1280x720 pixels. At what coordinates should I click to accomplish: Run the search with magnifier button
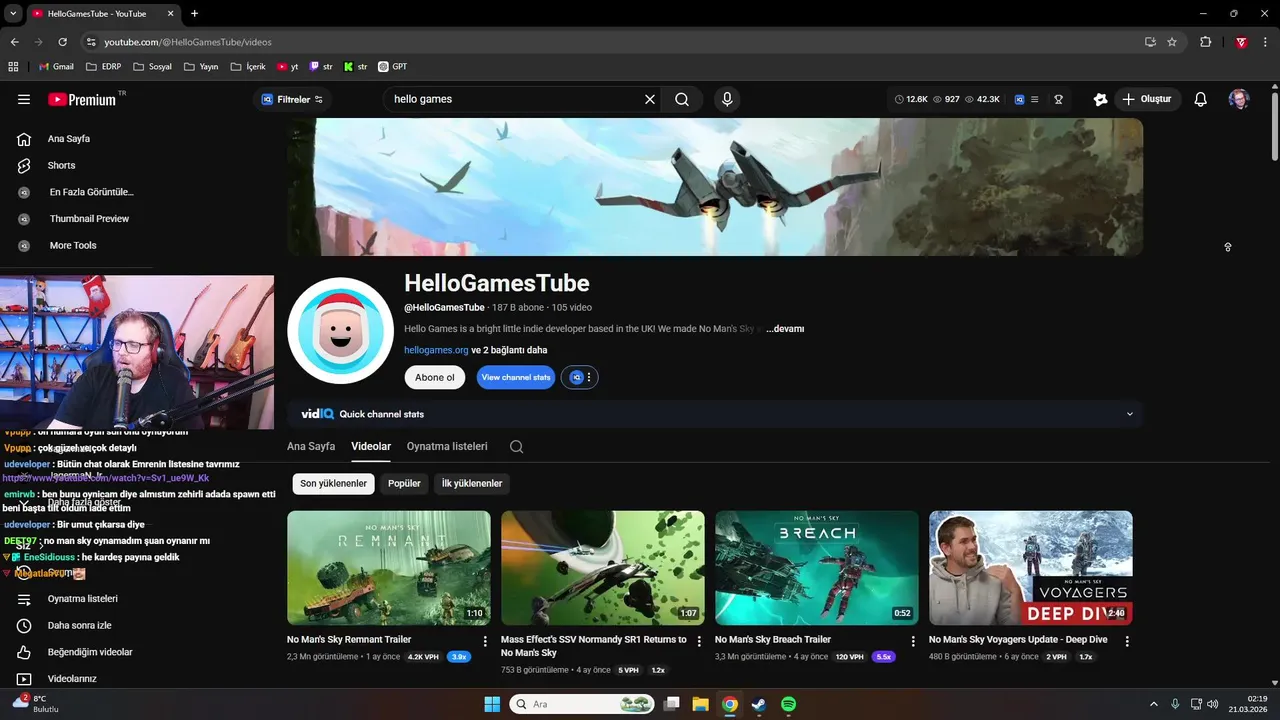(x=682, y=99)
